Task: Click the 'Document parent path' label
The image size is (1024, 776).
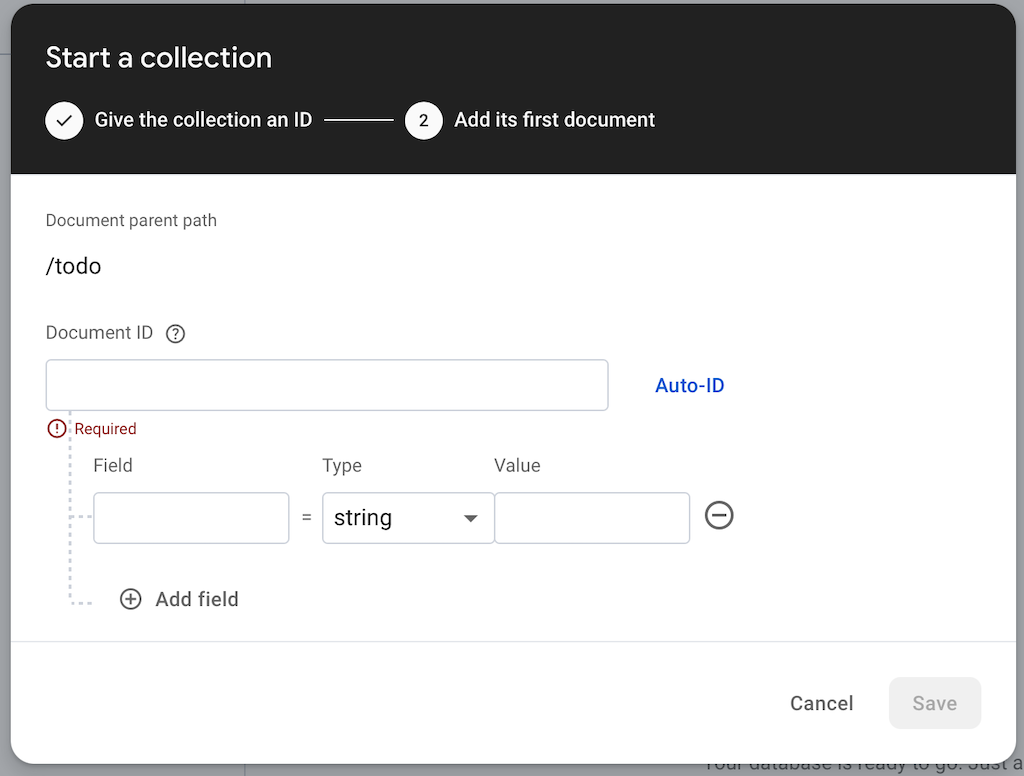Action: pos(131,220)
